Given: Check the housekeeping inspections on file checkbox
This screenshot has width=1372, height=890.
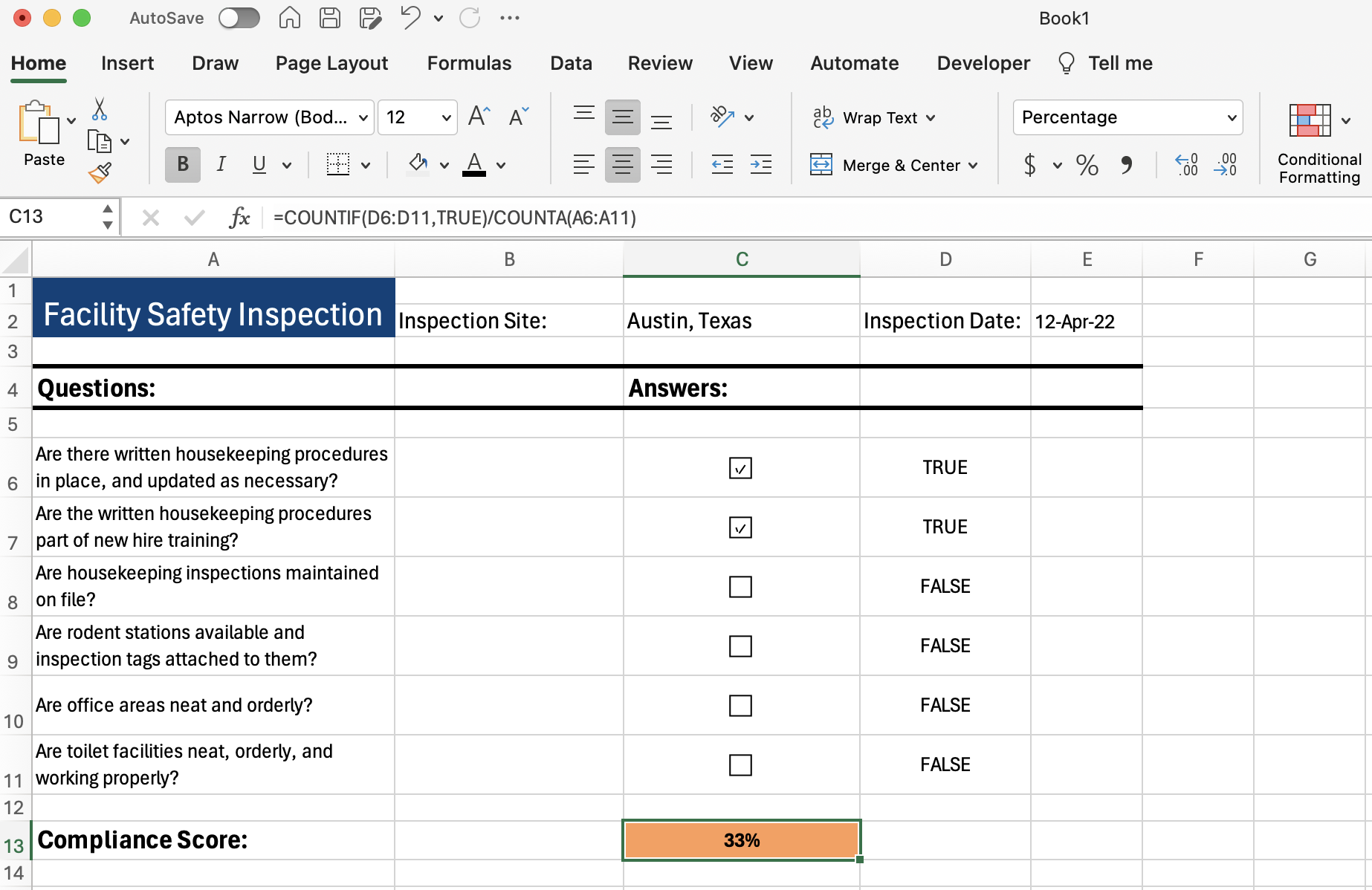Looking at the screenshot, I should (x=740, y=586).
